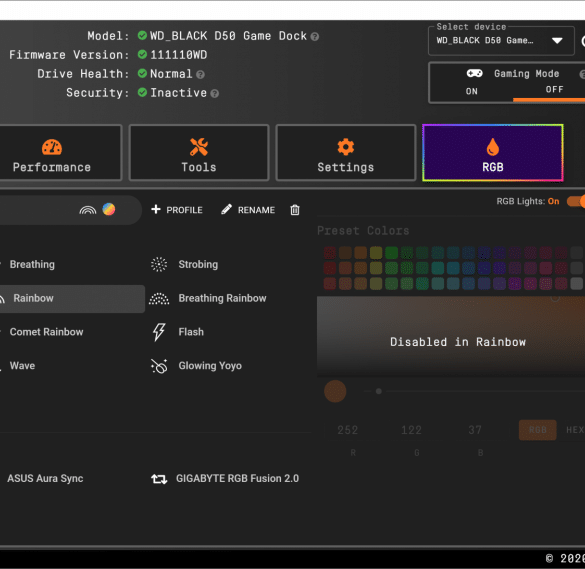Viewport: 585px width, 569px height.
Task: Click the G value field showing 122
Action: coord(412,430)
